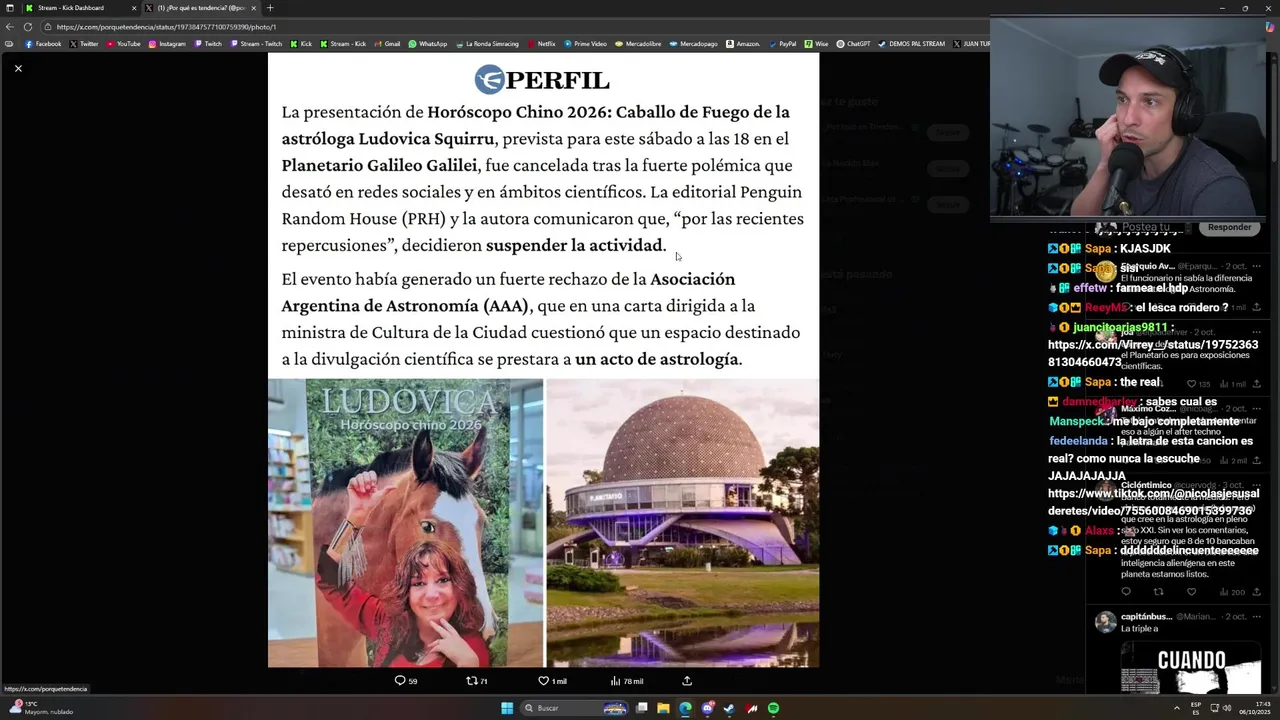
Task: Open a new browser tab
Action: click(x=270, y=8)
